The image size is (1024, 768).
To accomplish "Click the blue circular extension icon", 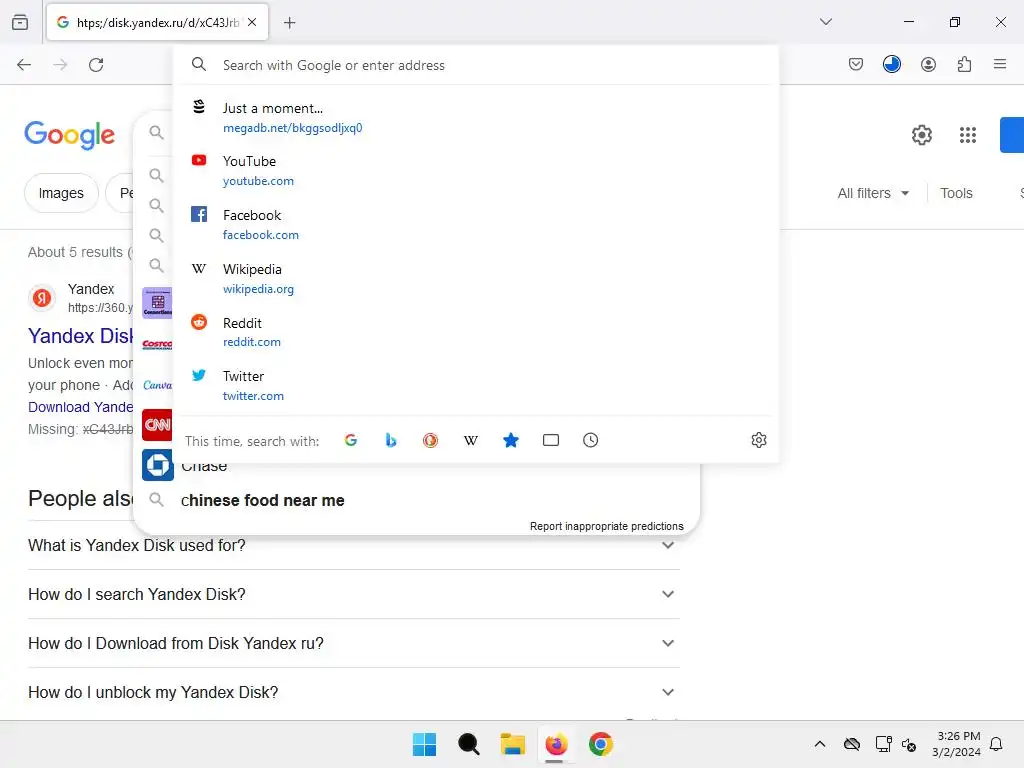I will click(891, 64).
